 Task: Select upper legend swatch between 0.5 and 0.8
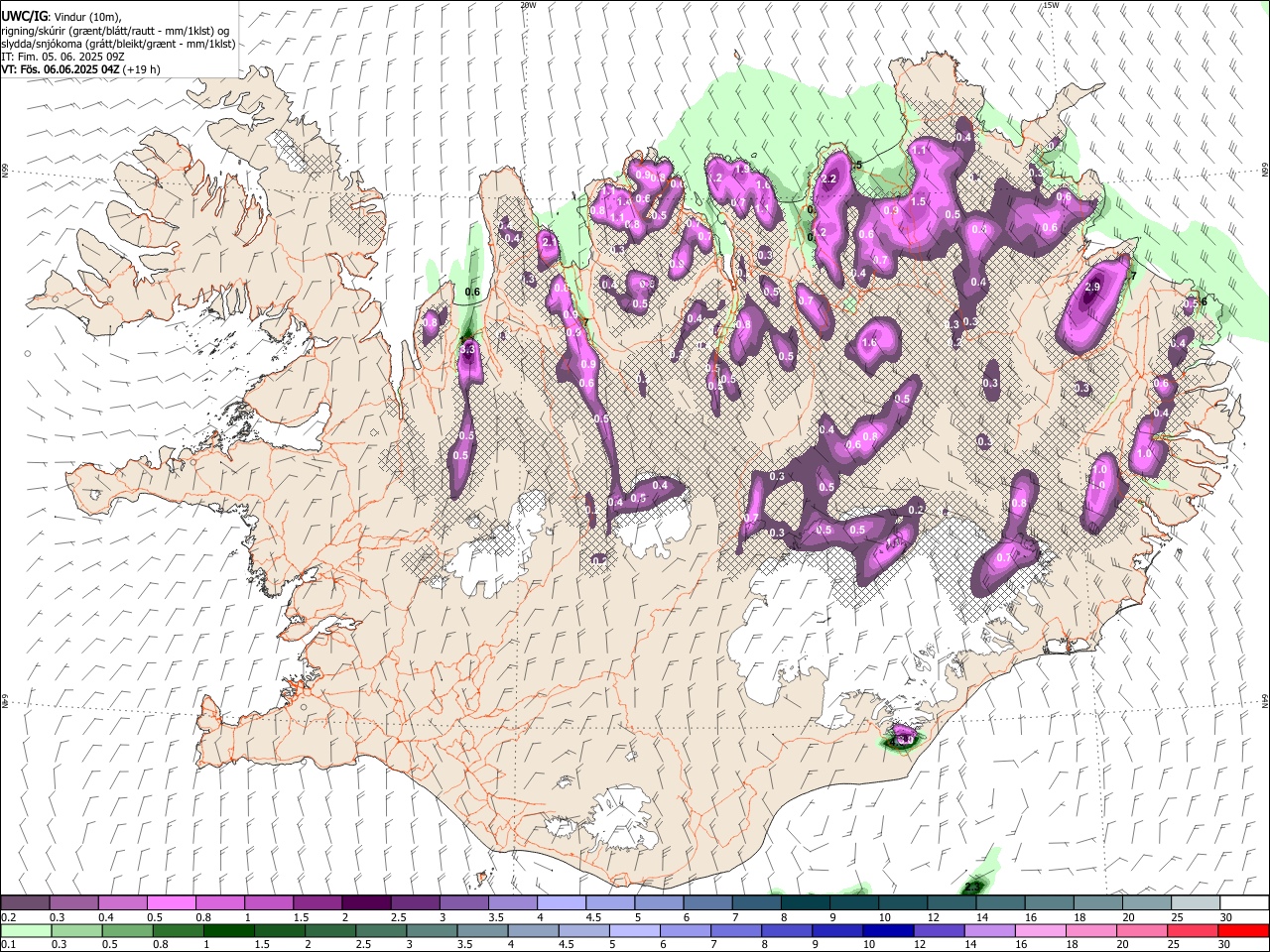coord(171,902)
